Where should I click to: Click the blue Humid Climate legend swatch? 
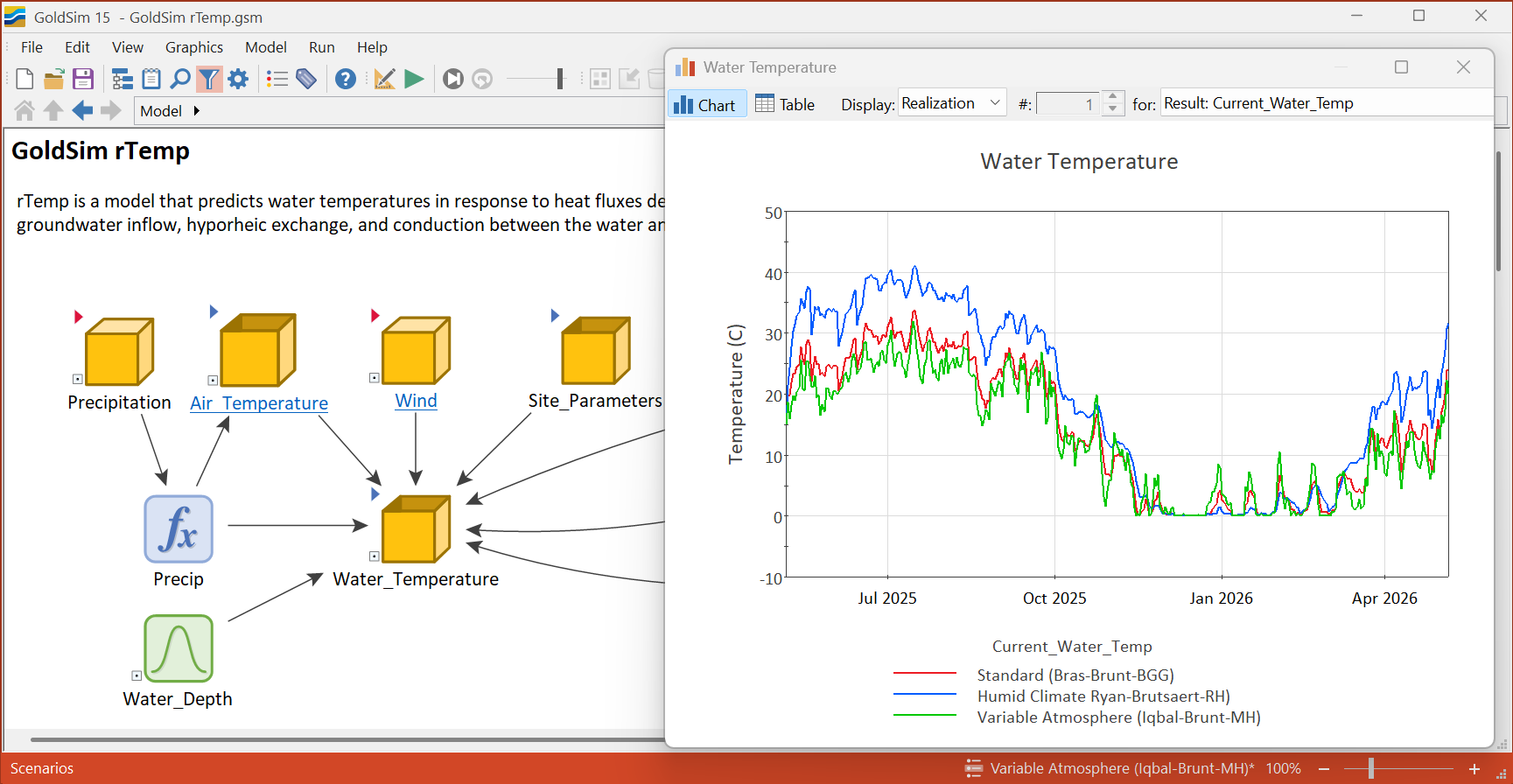(925, 694)
